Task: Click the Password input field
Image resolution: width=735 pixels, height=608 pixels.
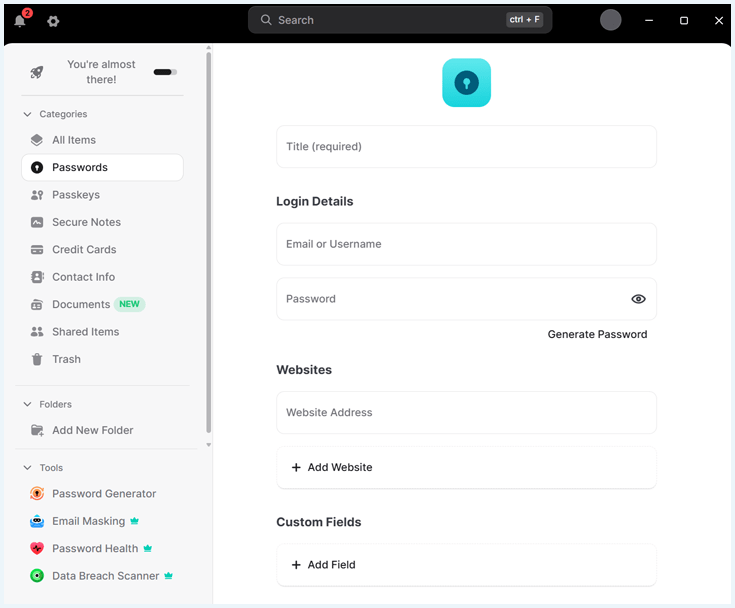Action: (x=466, y=299)
